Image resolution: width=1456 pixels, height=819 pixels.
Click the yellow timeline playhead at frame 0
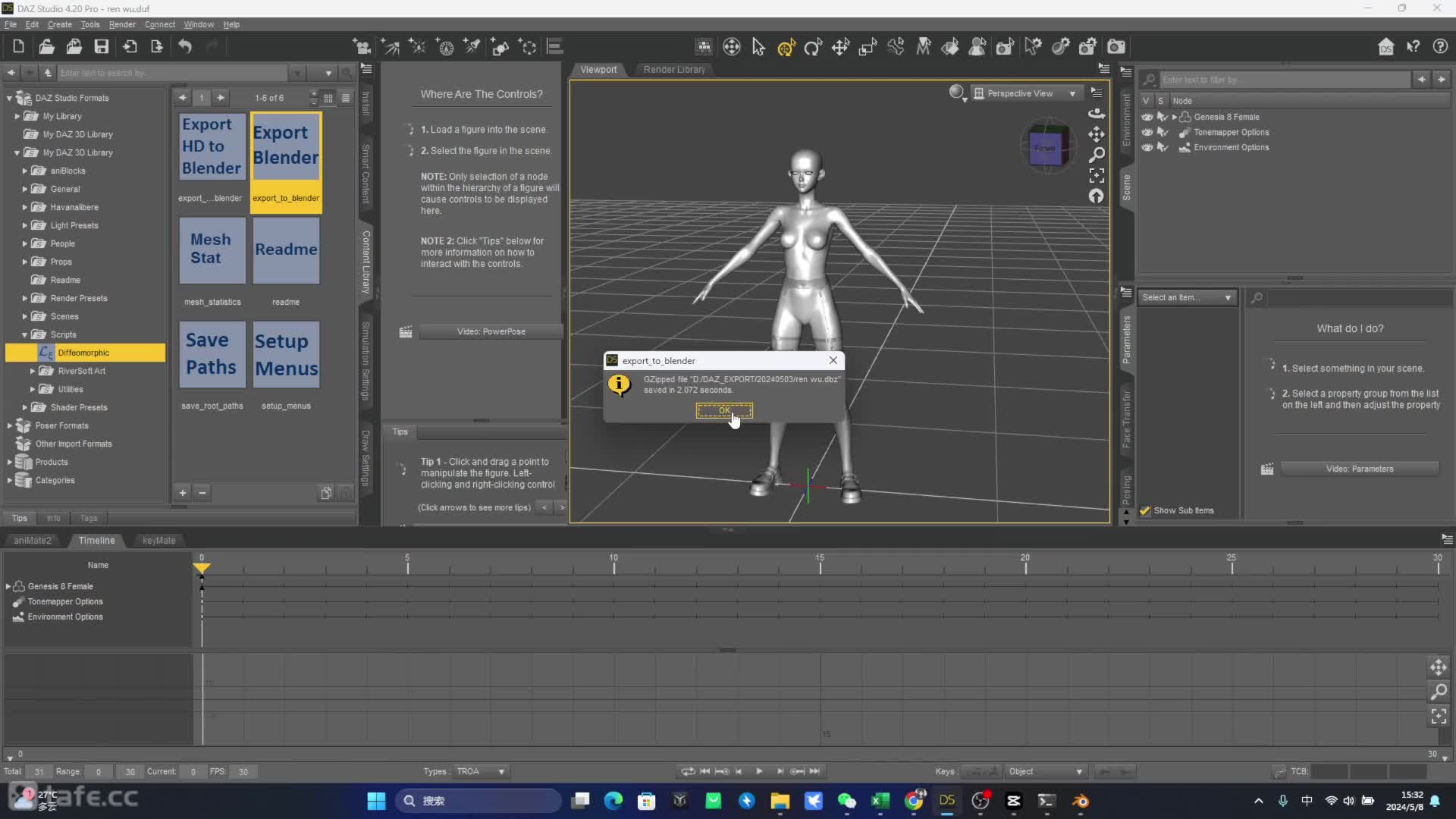(201, 567)
